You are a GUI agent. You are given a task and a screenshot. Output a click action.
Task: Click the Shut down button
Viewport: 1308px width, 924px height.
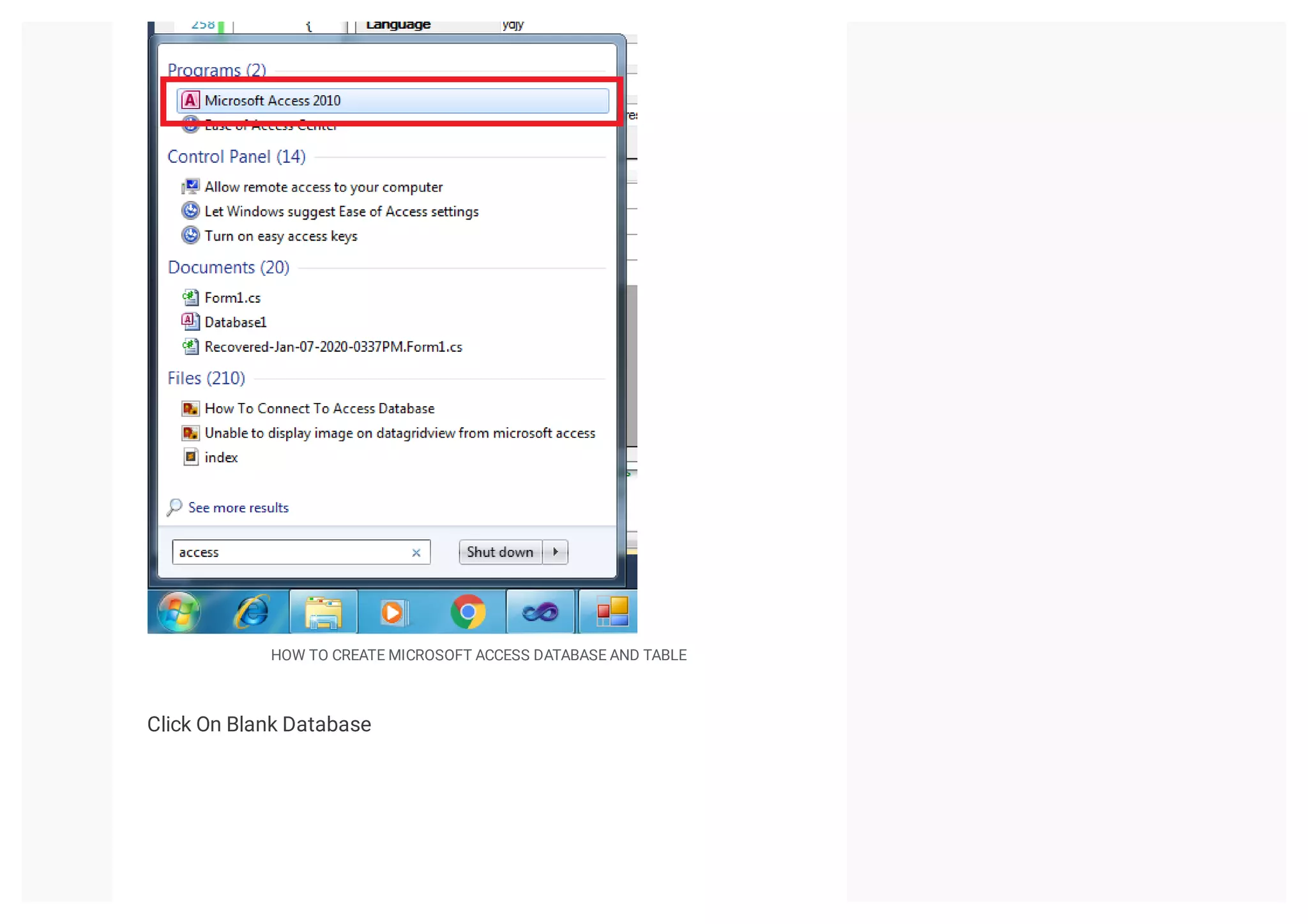coord(500,552)
